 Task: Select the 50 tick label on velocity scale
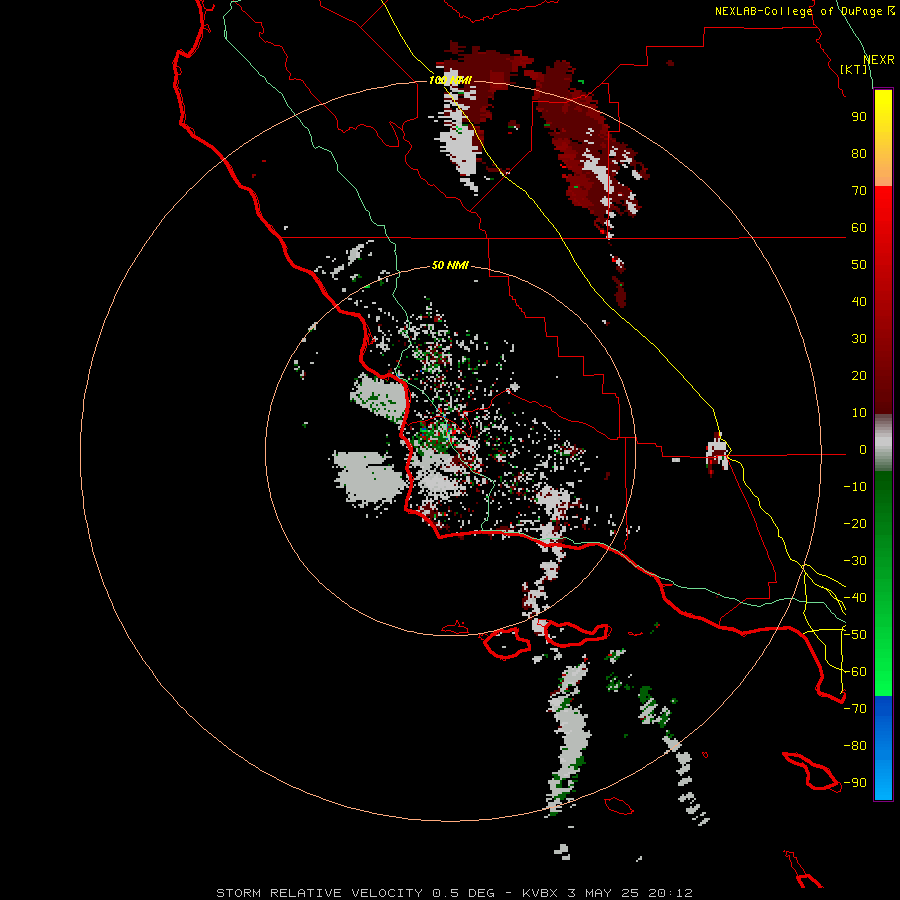click(859, 265)
